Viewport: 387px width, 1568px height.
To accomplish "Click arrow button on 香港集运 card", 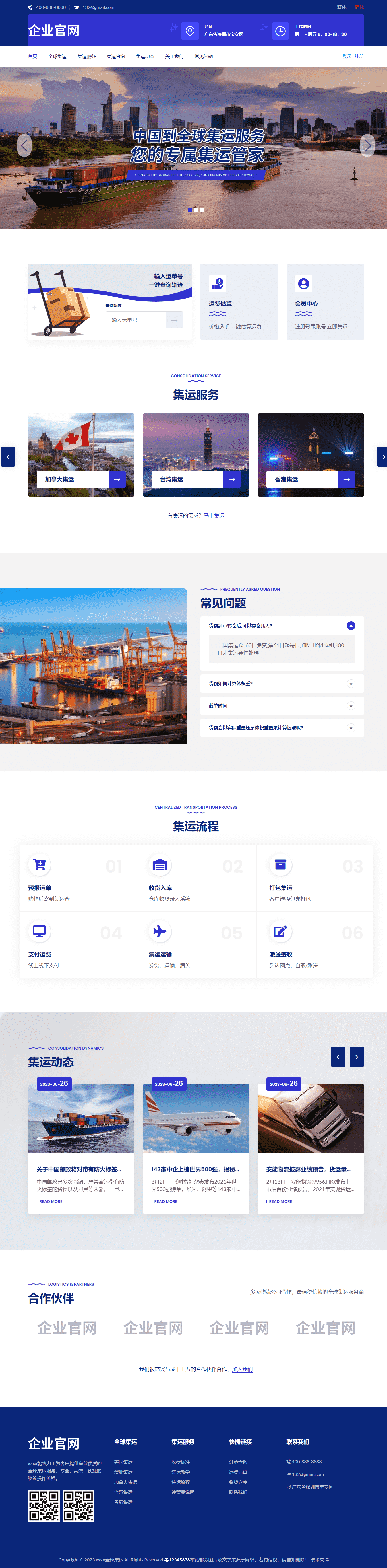I will tap(346, 479).
